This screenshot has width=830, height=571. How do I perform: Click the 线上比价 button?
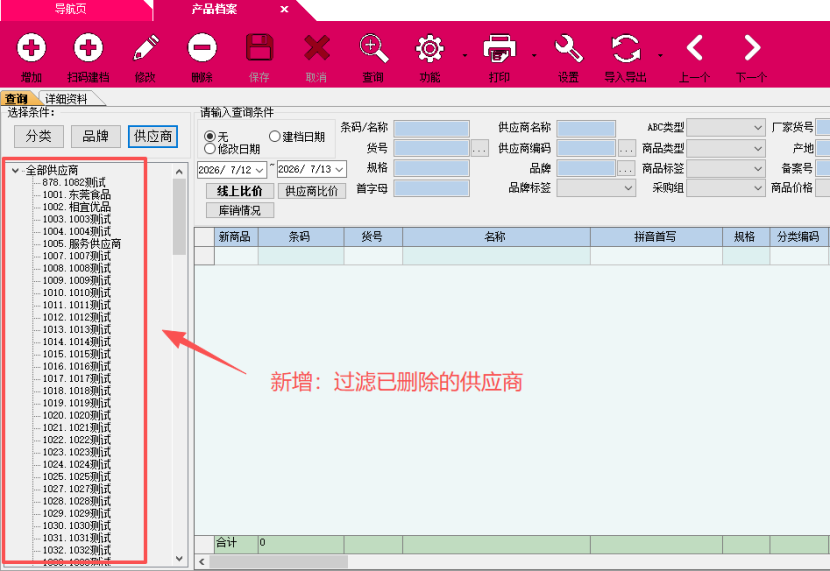pos(240,191)
